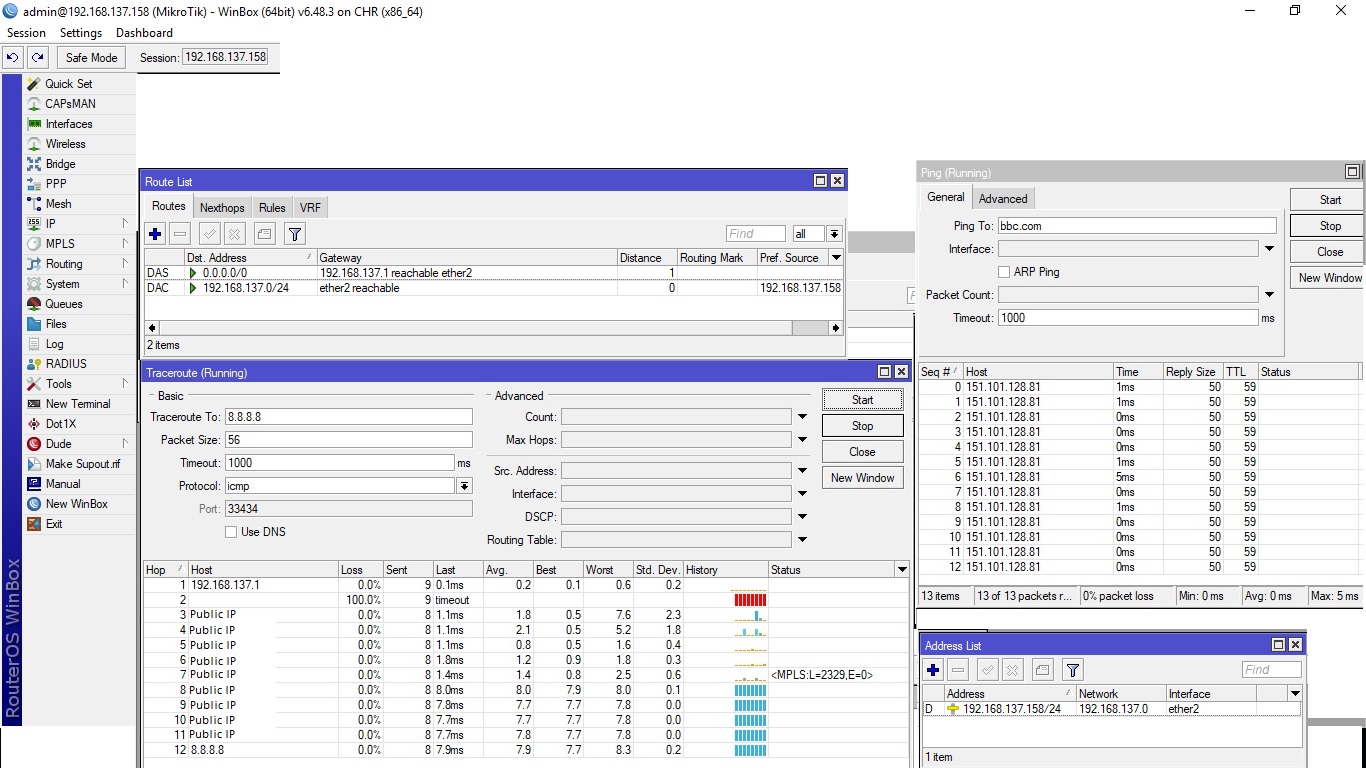Tick the ARP Ping checkbox
The height and width of the screenshot is (768, 1366).
(1004, 272)
